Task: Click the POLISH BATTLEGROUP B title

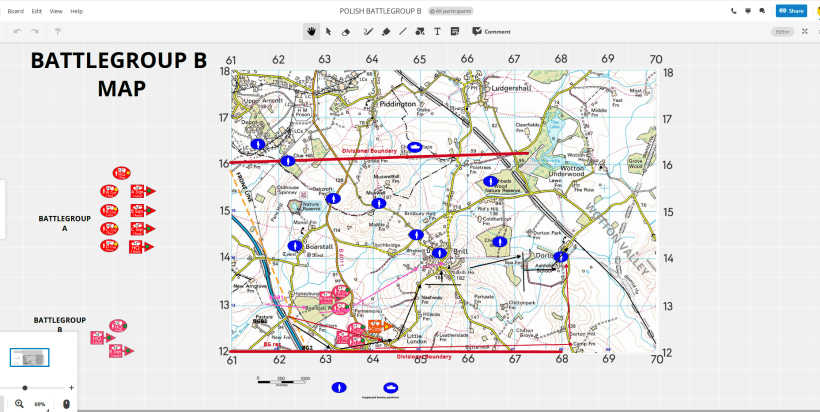Action: (380, 11)
